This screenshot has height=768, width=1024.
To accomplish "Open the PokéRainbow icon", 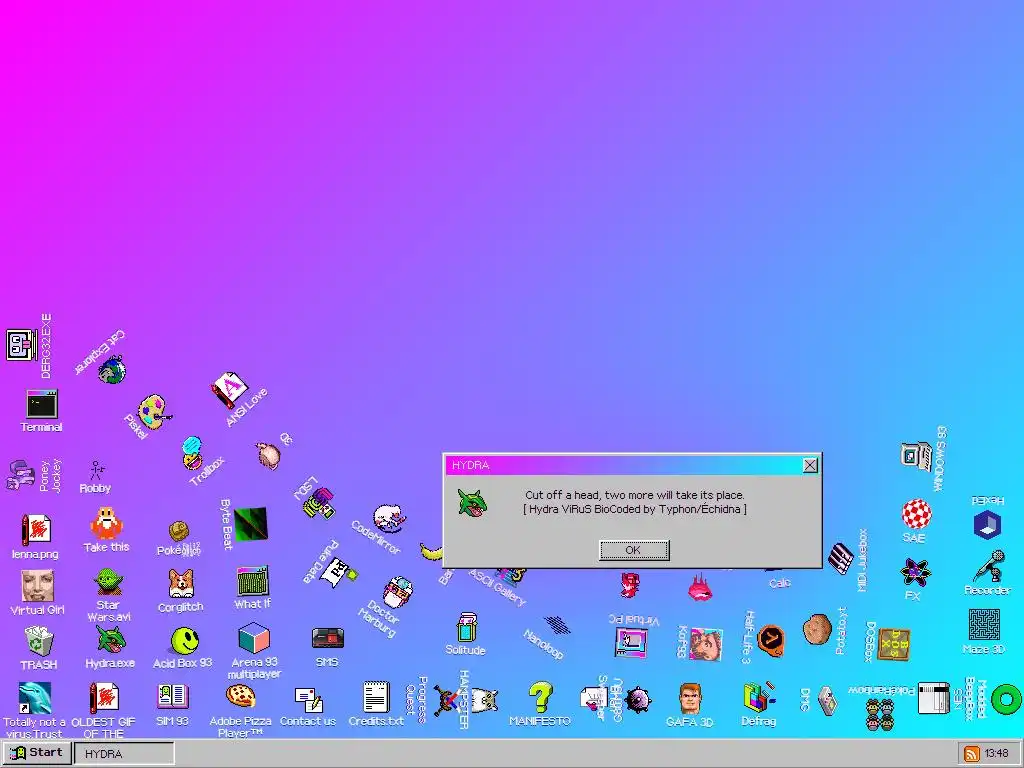I will tap(880, 714).
